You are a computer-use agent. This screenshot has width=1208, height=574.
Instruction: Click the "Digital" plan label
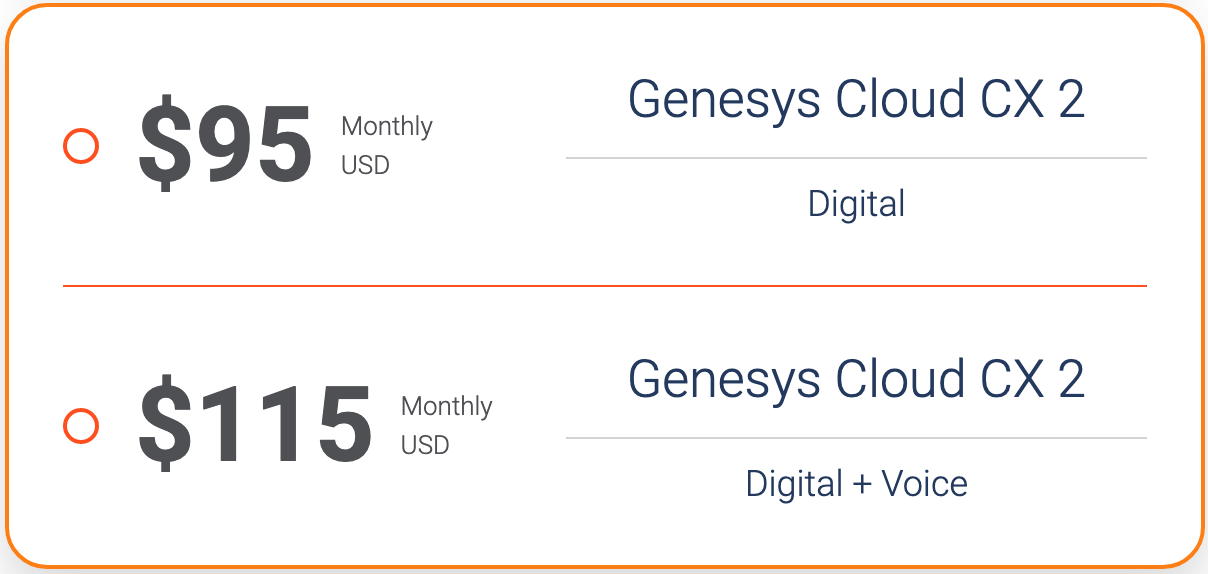(x=856, y=204)
